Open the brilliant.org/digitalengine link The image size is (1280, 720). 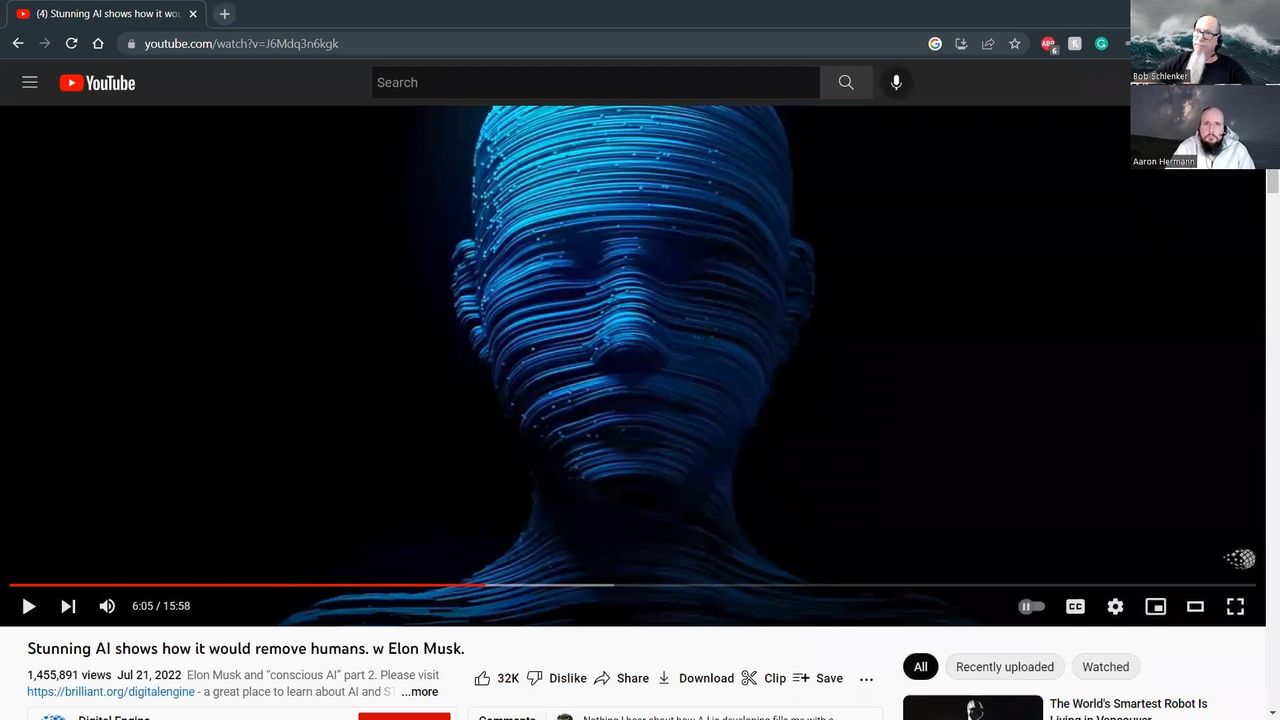point(111,692)
